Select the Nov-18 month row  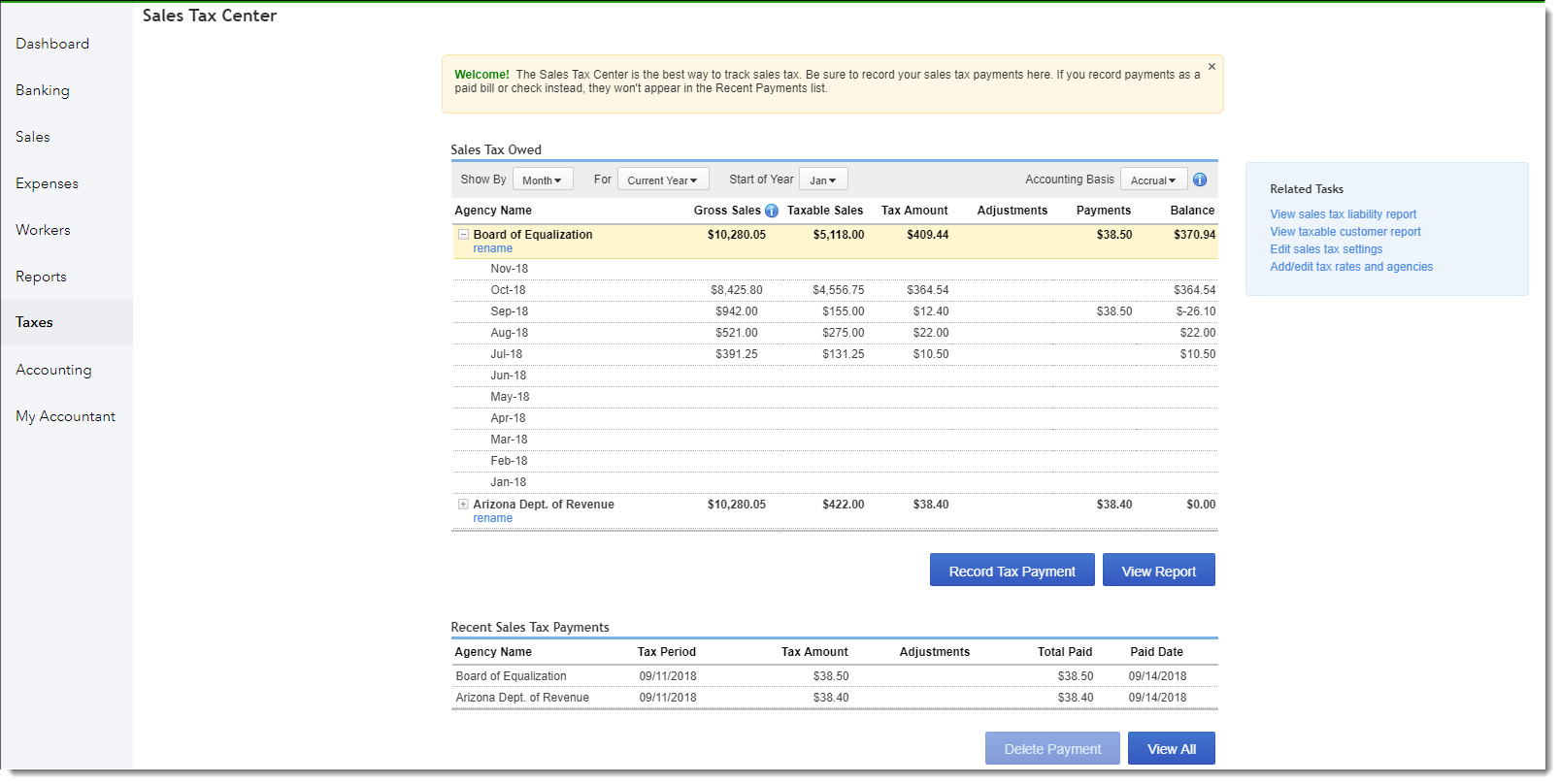[x=835, y=269]
